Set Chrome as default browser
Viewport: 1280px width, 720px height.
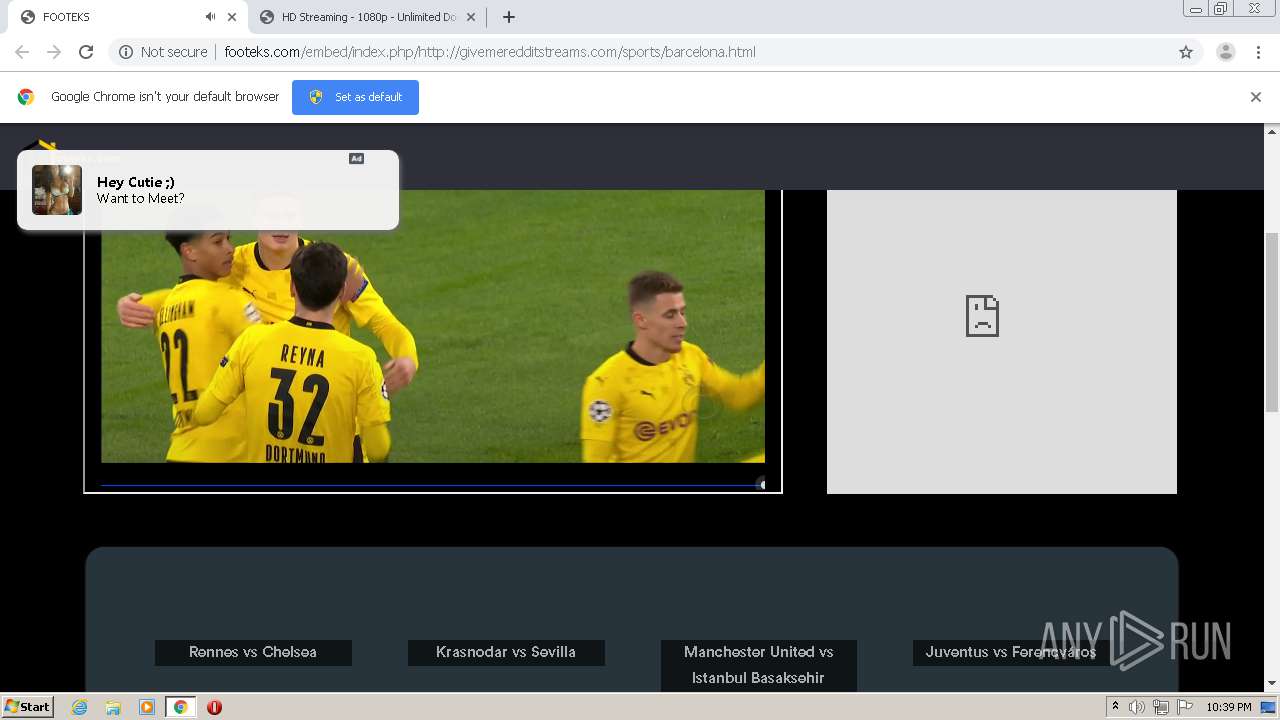(x=355, y=97)
